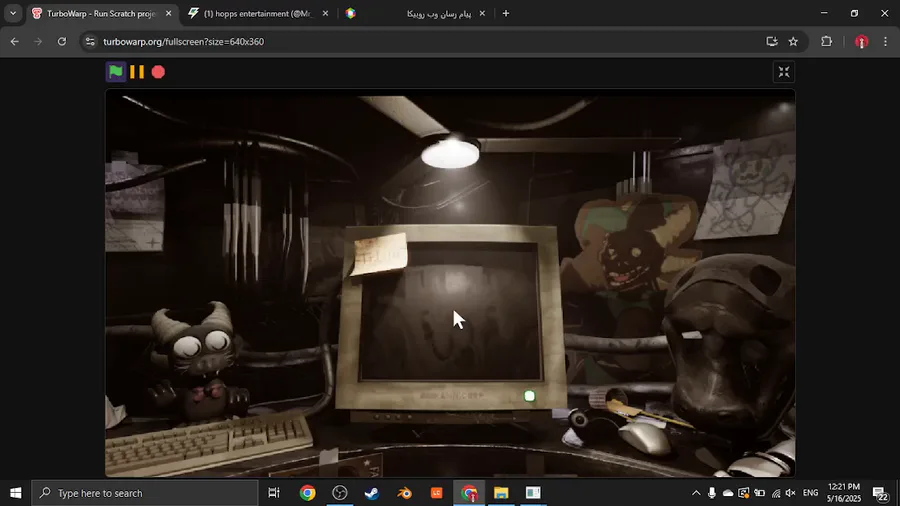Image resolution: width=900 pixels, height=506 pixels.
Task: Pause the project with the yellow pause icon
Action: [x=137, y=72]
